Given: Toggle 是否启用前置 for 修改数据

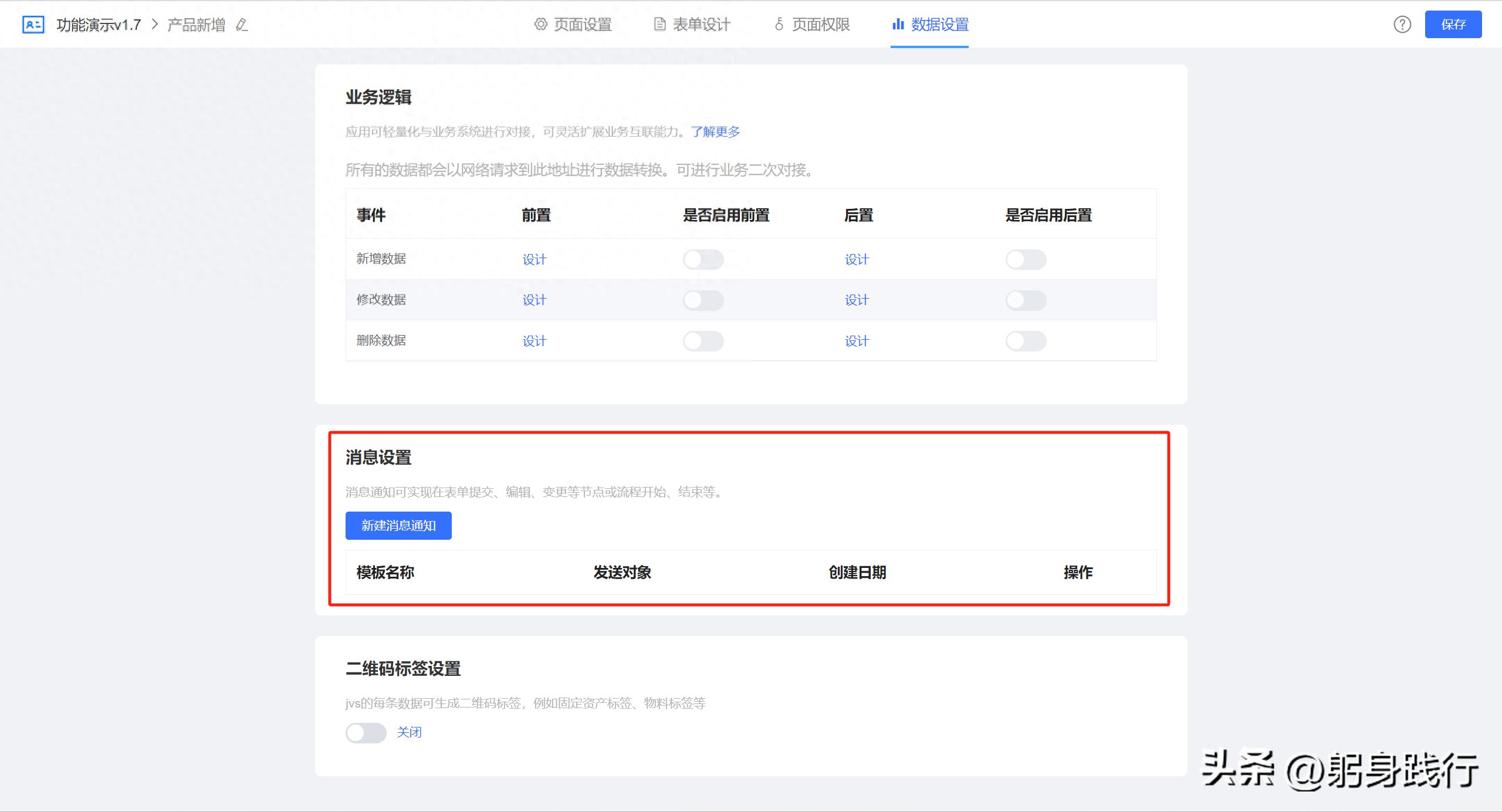Looking at the screenshot, I should coord(703,300).
